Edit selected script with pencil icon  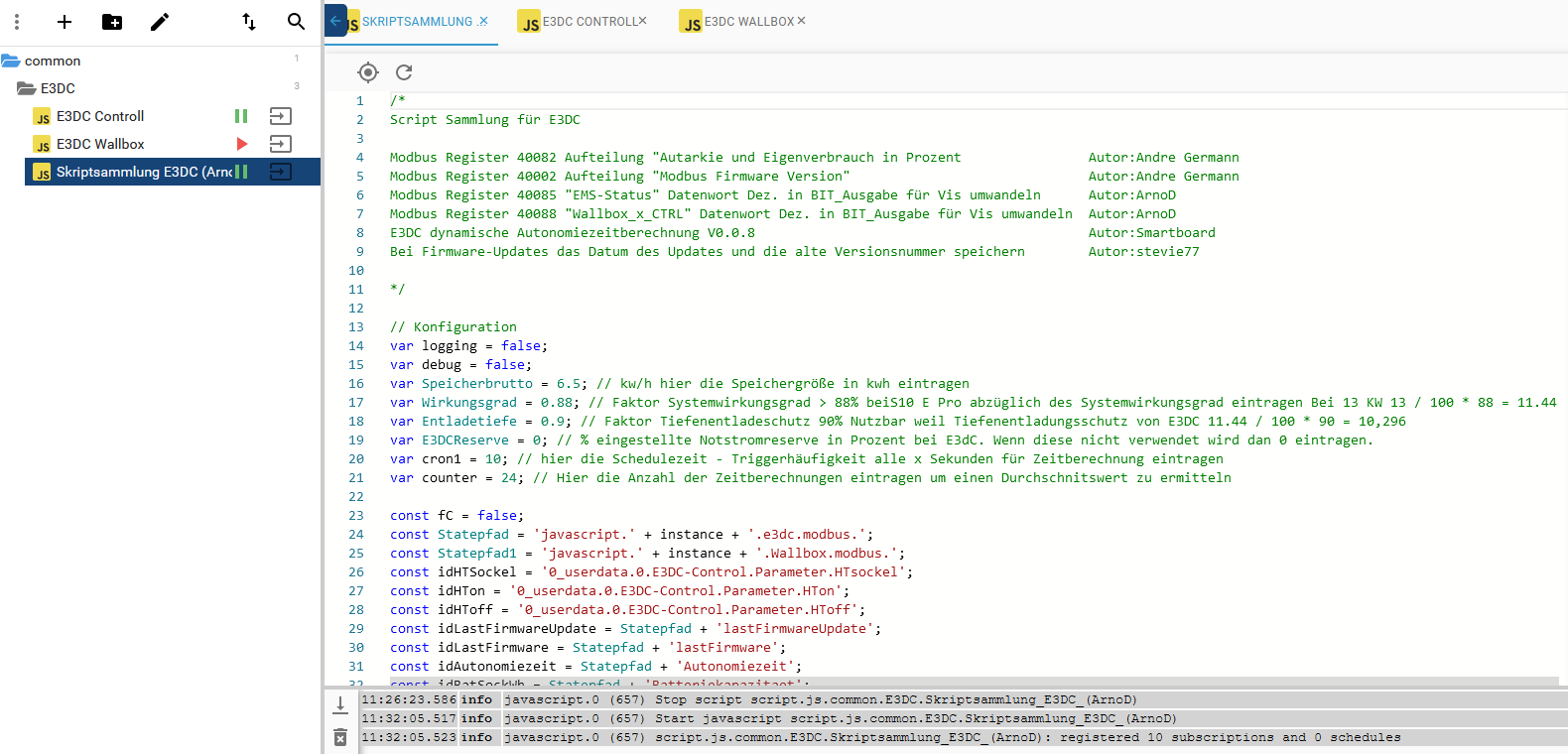pyautogui.click(x=160, y=22)
